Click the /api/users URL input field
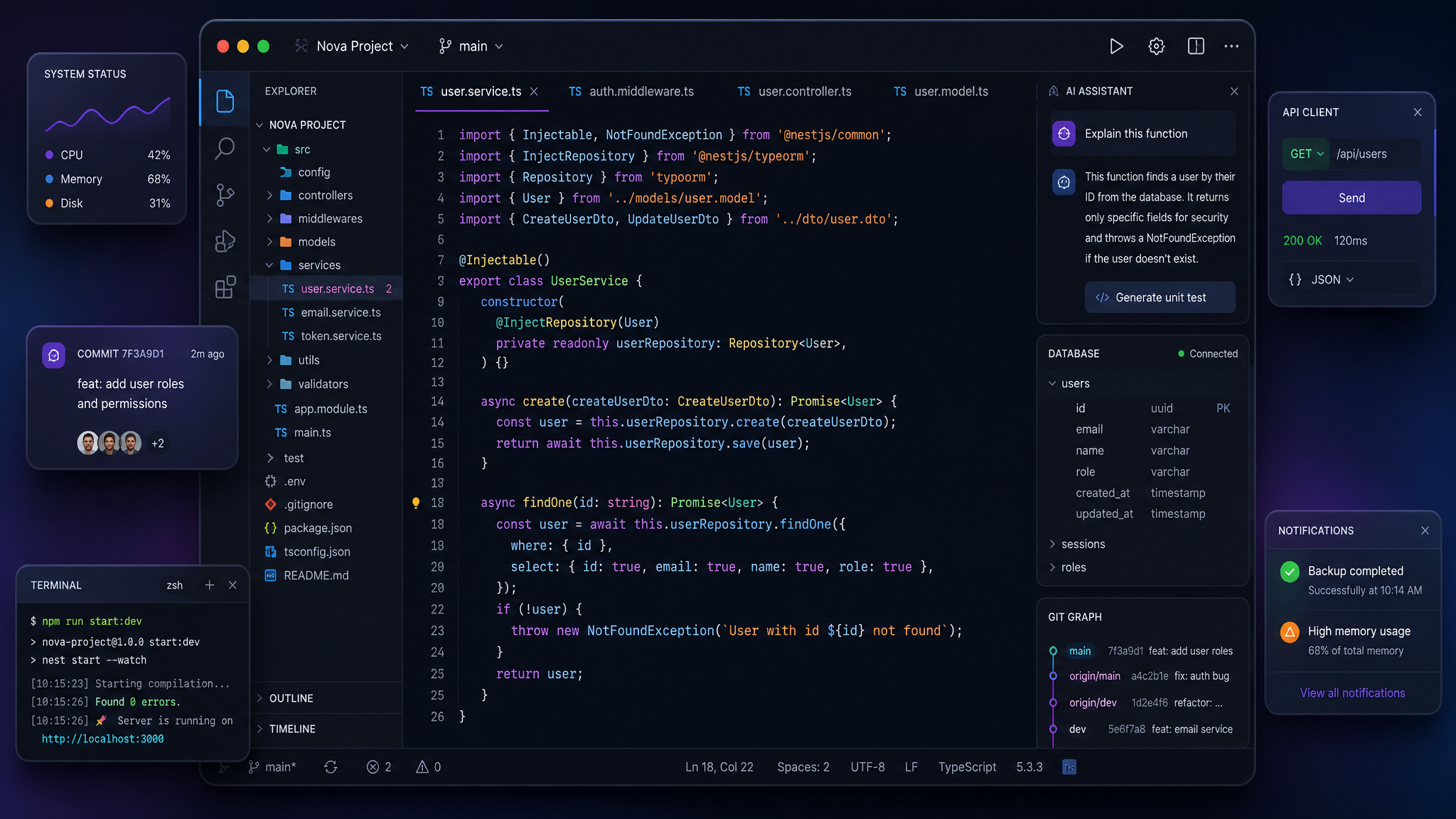The image size is (1456, 819). tap(1376, 154)
